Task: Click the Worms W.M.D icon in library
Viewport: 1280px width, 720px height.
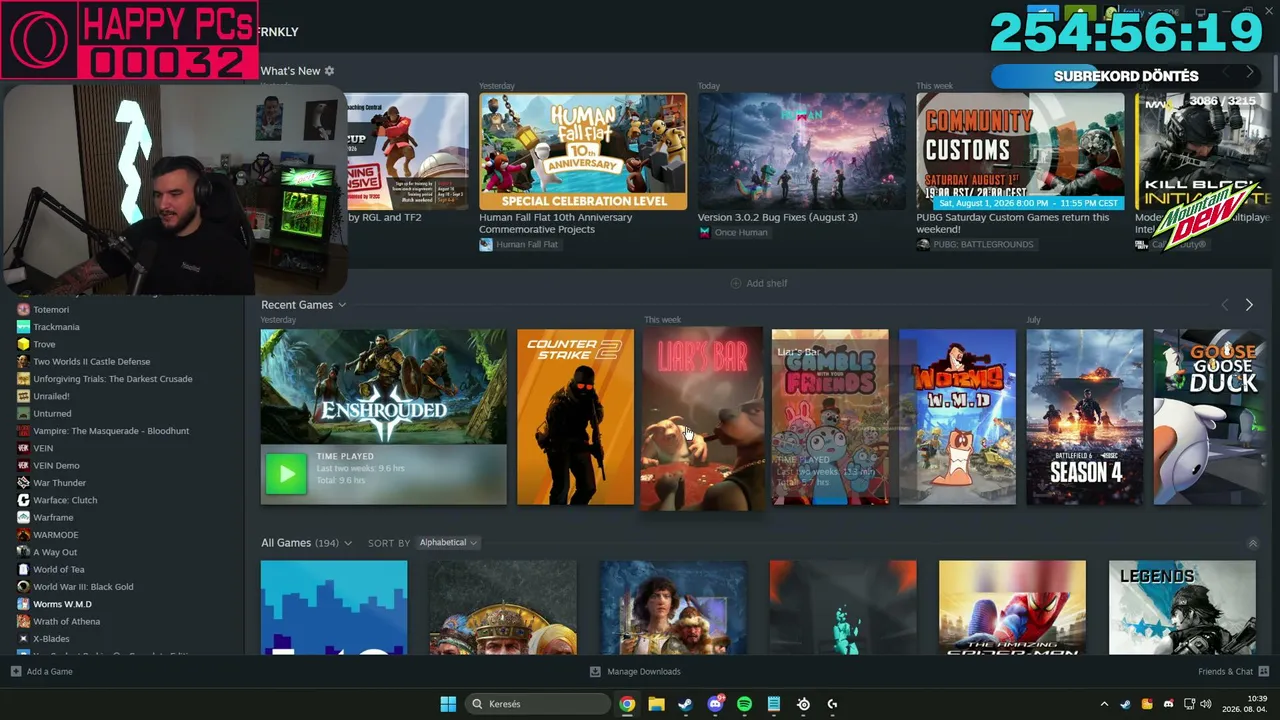Action: tap(23, 604)
